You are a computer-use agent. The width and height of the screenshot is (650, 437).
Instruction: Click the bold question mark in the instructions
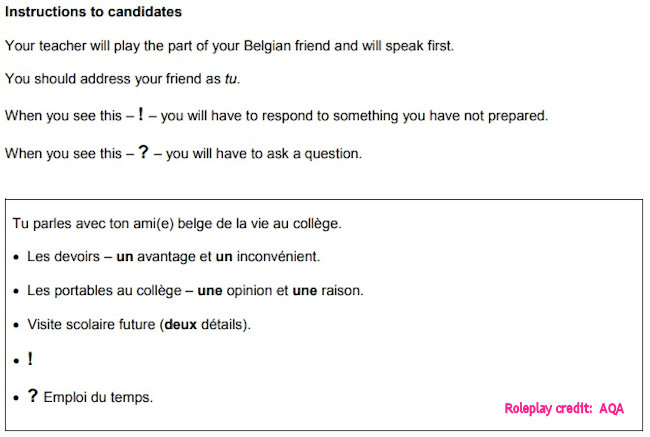(145, 153)
